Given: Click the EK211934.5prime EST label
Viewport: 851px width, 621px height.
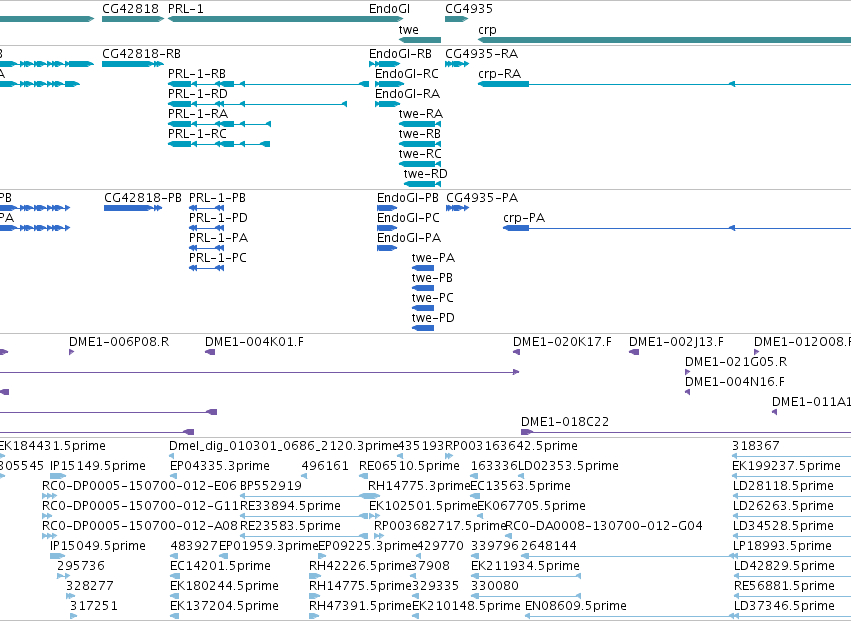Looking at the screenshot, I should (x=525, y=566).
